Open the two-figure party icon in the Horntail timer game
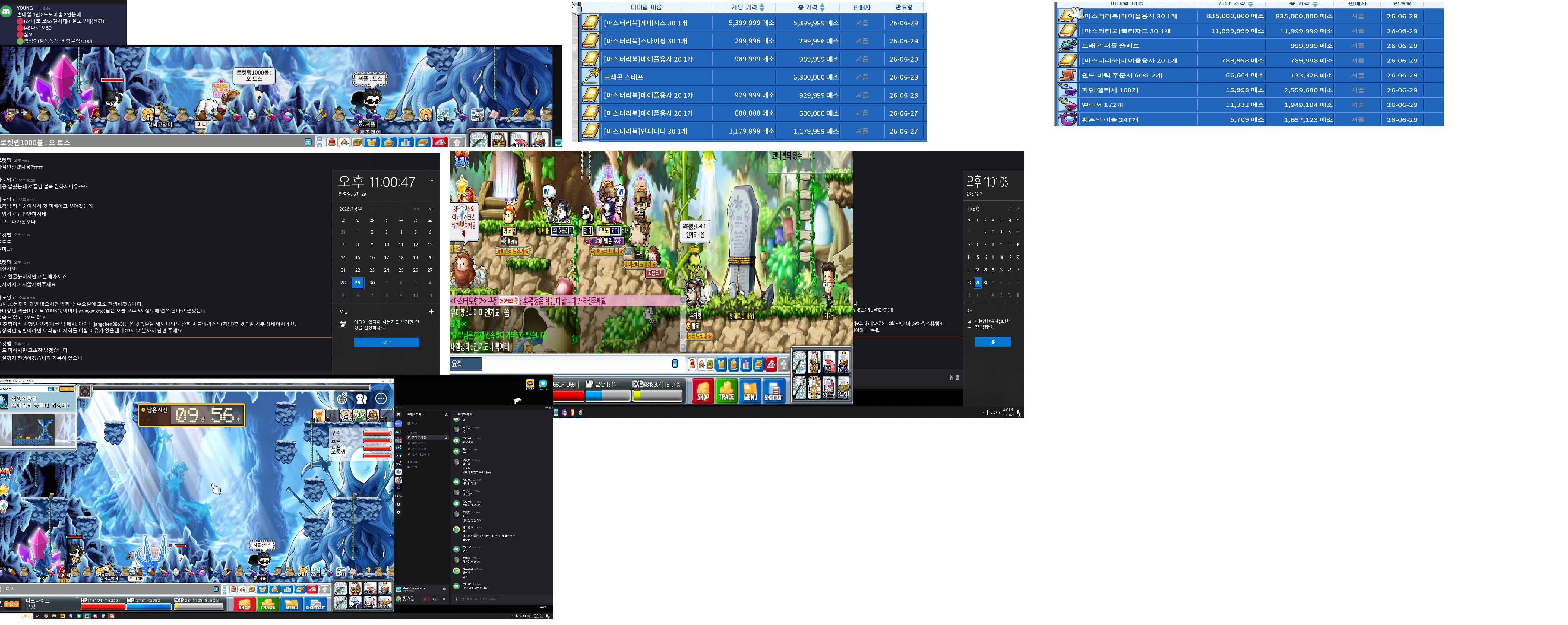Viewport: 1568px width, 625px height. click(362, 398)
